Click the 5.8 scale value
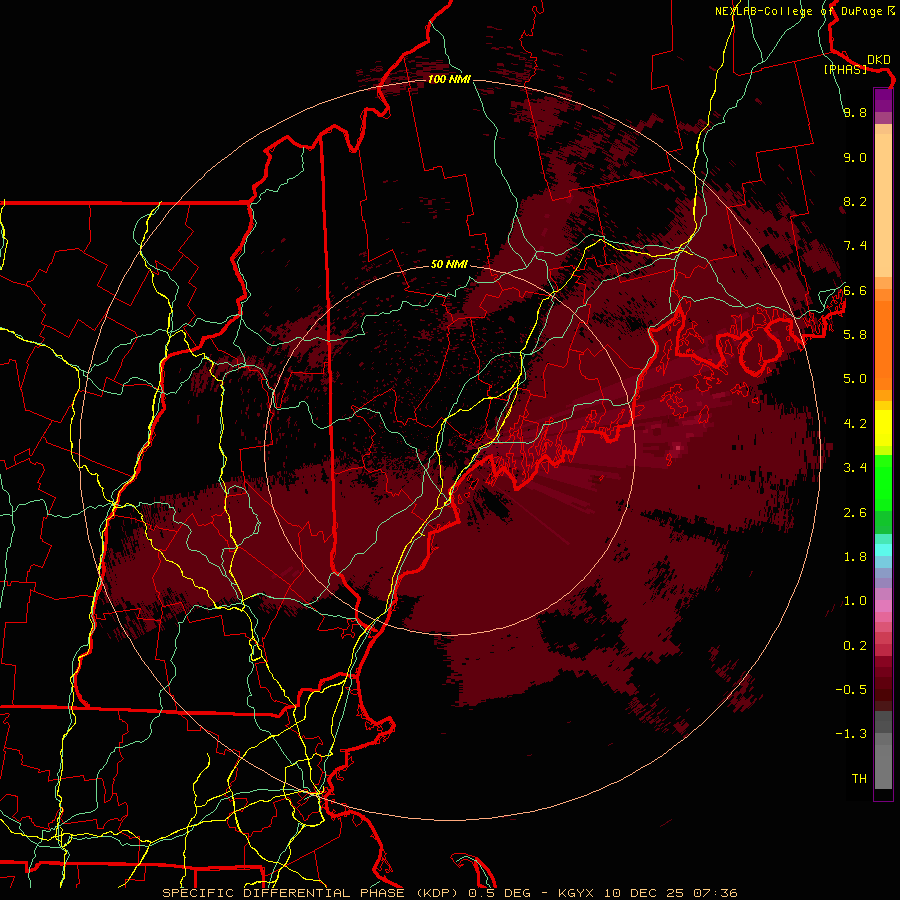Image resolution: width=900 pixels, height=900 pixels. [855, 335]
